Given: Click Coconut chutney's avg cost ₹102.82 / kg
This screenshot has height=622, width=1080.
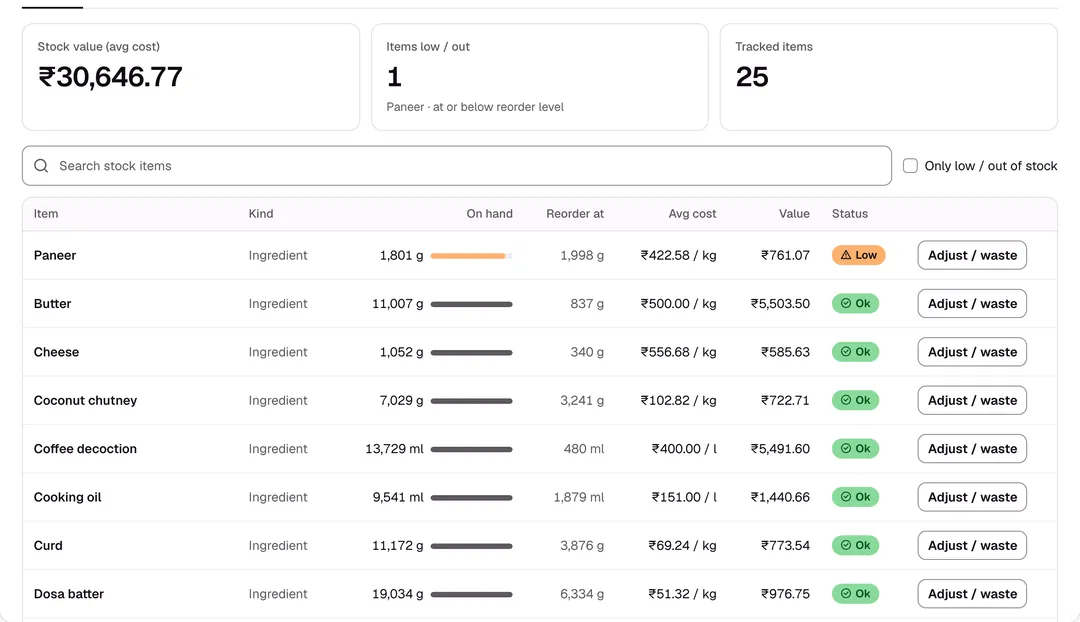Looking at the screenshot, I should (678, 400).
